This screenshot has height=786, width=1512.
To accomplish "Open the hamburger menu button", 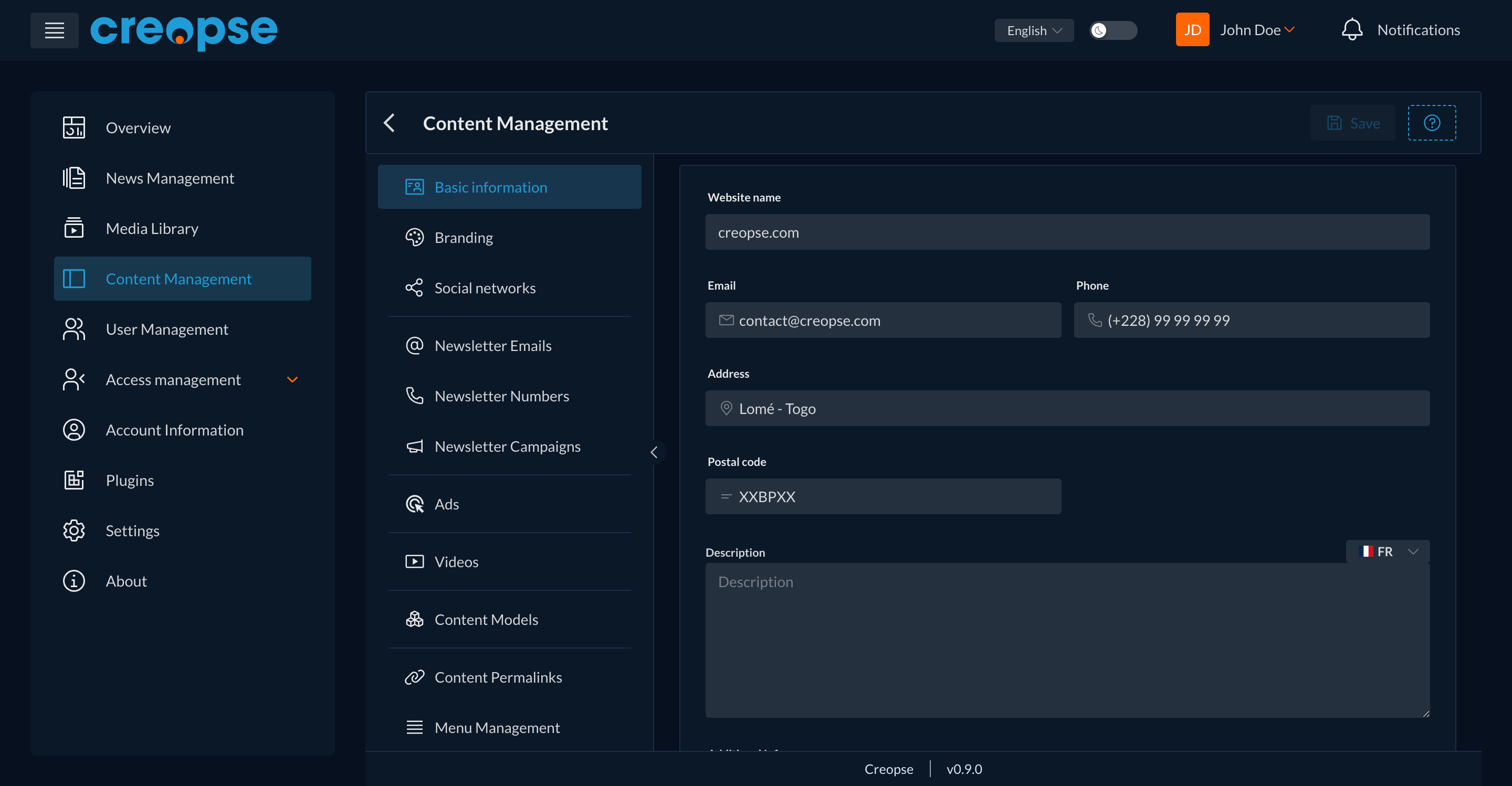I will [x=55, y=30].
